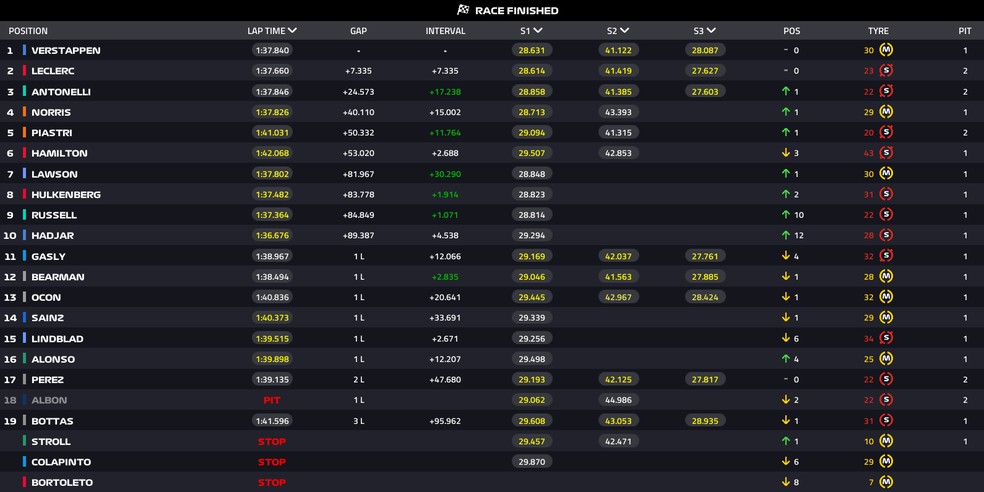Select the VERSTAPPEN driver name
Image resolution: width=984 pixels, height=492 pixels.
(x=66, y=50)
